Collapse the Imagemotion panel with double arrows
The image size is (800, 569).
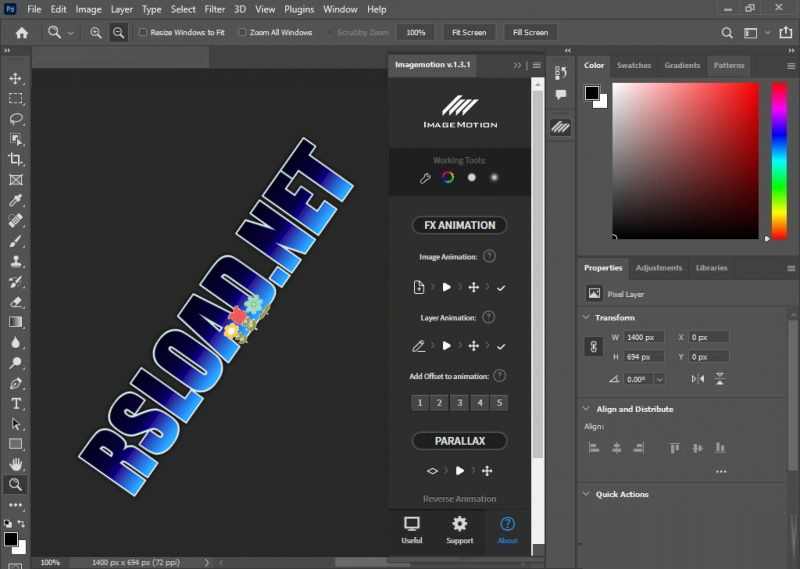pyautogui.click(x=517, y=65)
